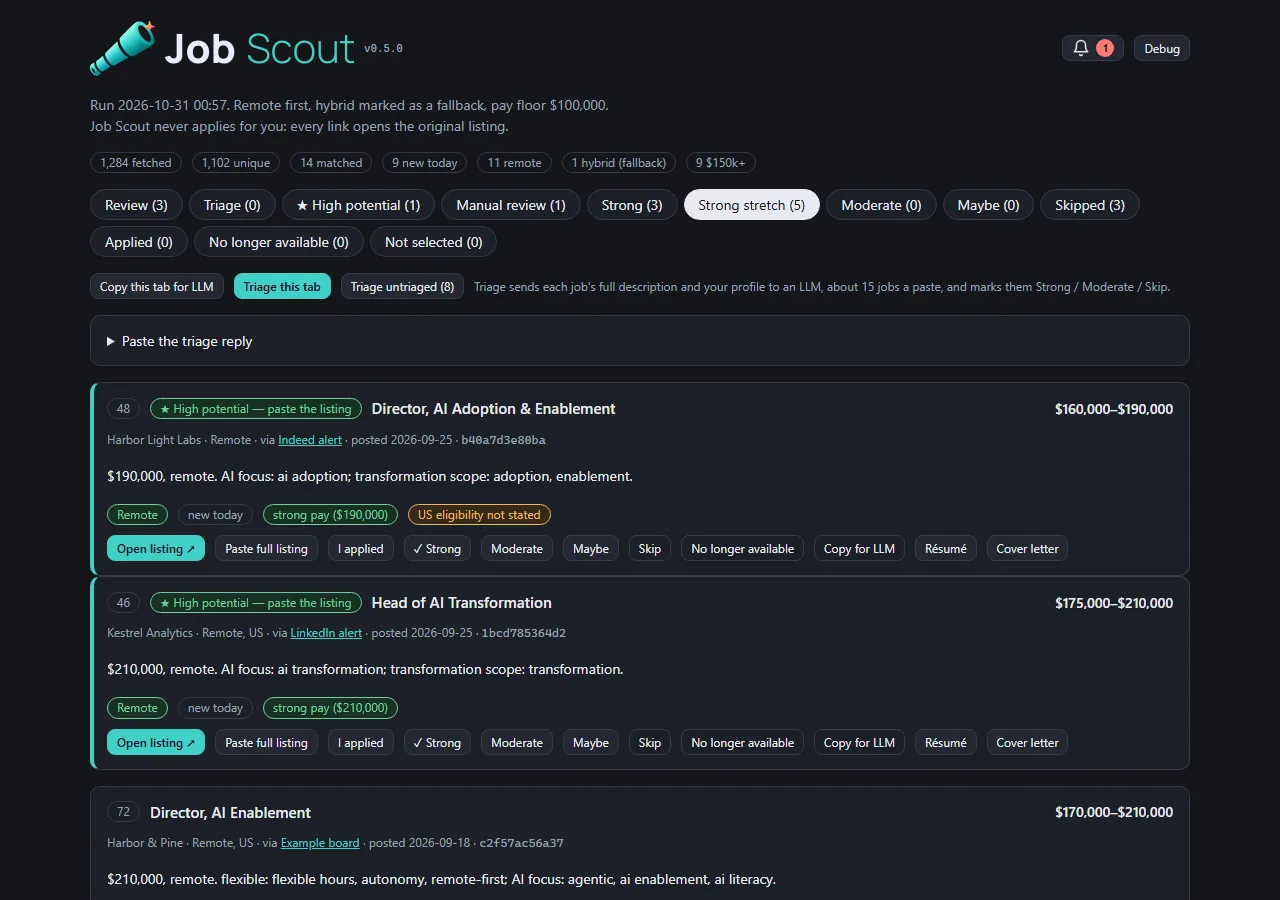The height and width of the screenshot is (900, 1280).
Task: Open the notifications bell
Action: 1092,48
